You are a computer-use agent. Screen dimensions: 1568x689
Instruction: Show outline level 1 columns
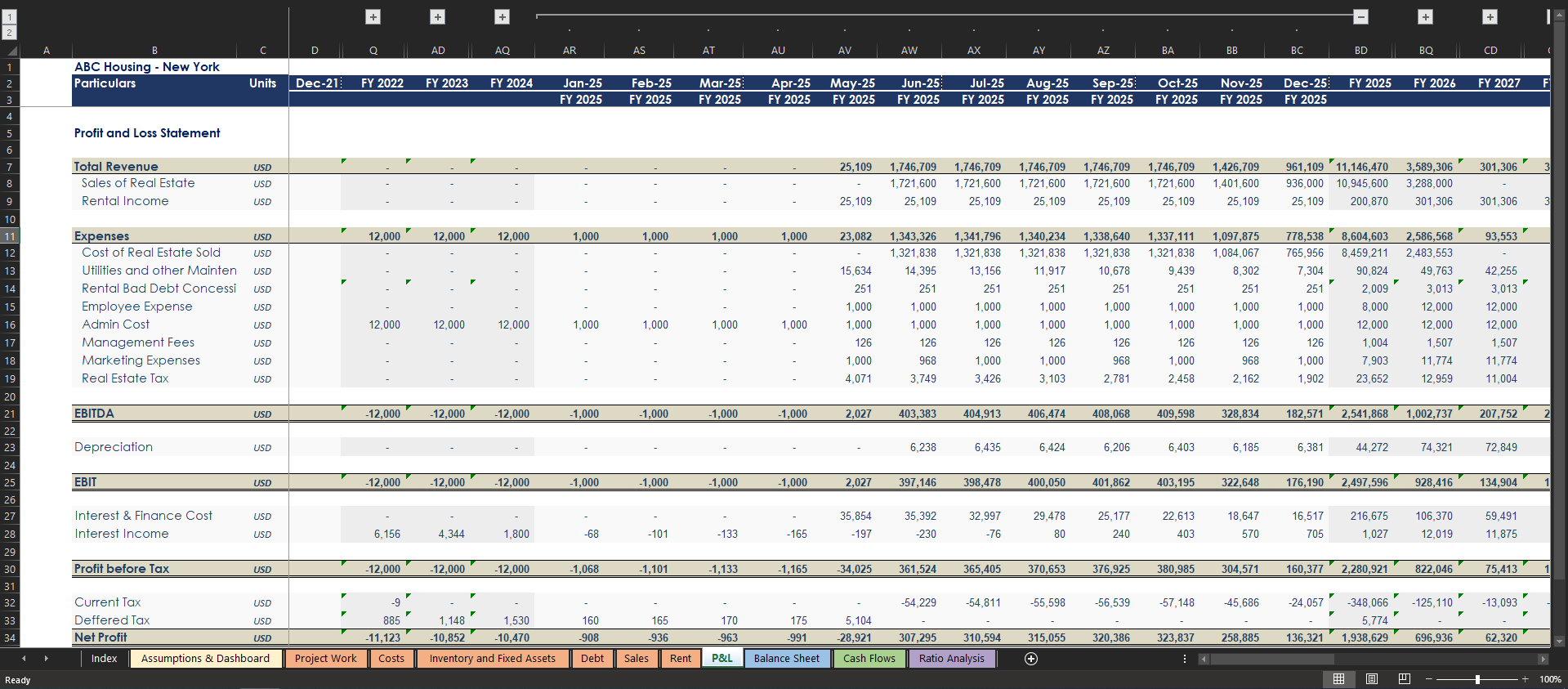pyautogui.click(x=10, y=16)
